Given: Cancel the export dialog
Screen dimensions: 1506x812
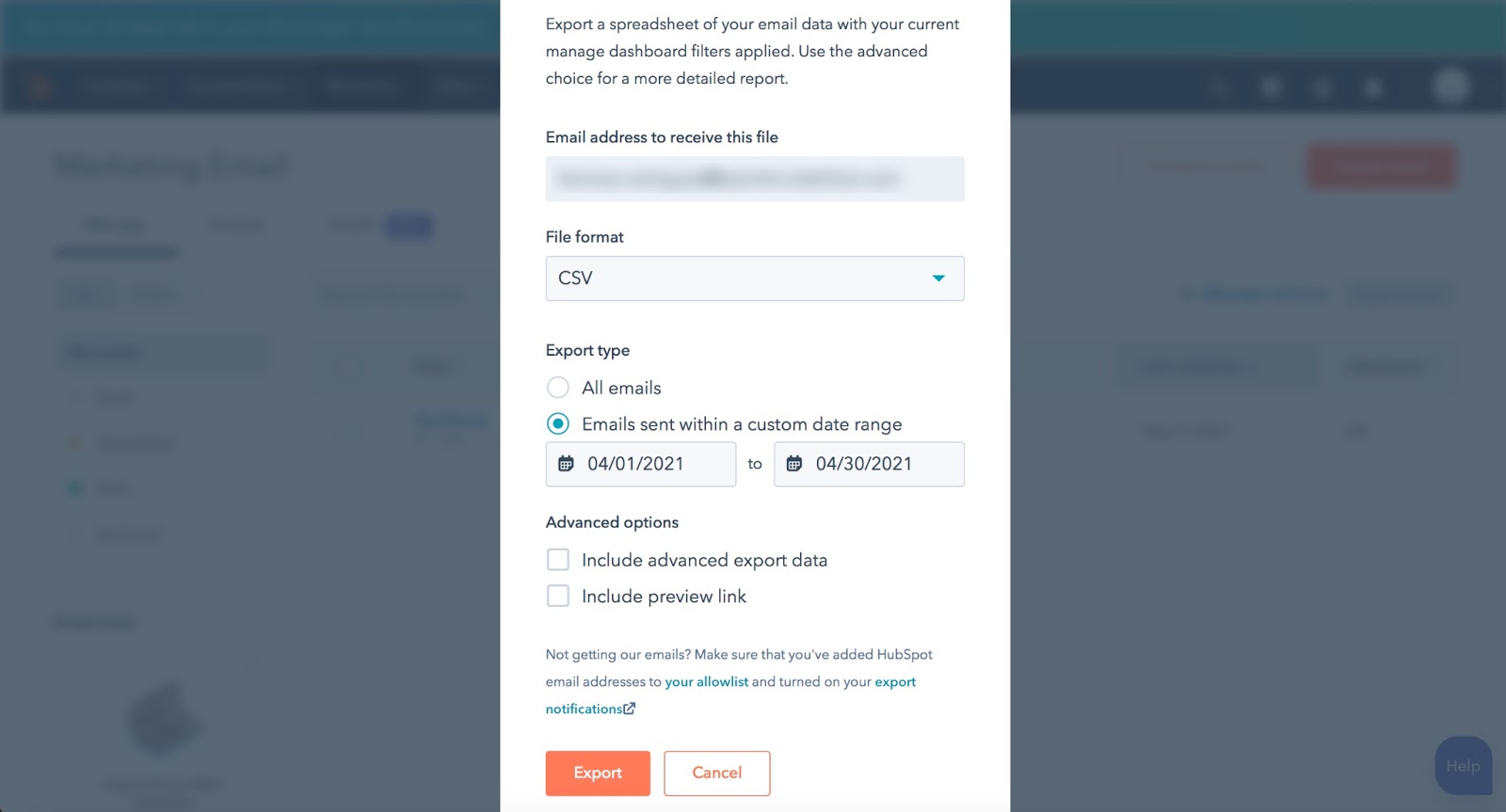Looking at the screenshot, I should click(x=717, y=773).
